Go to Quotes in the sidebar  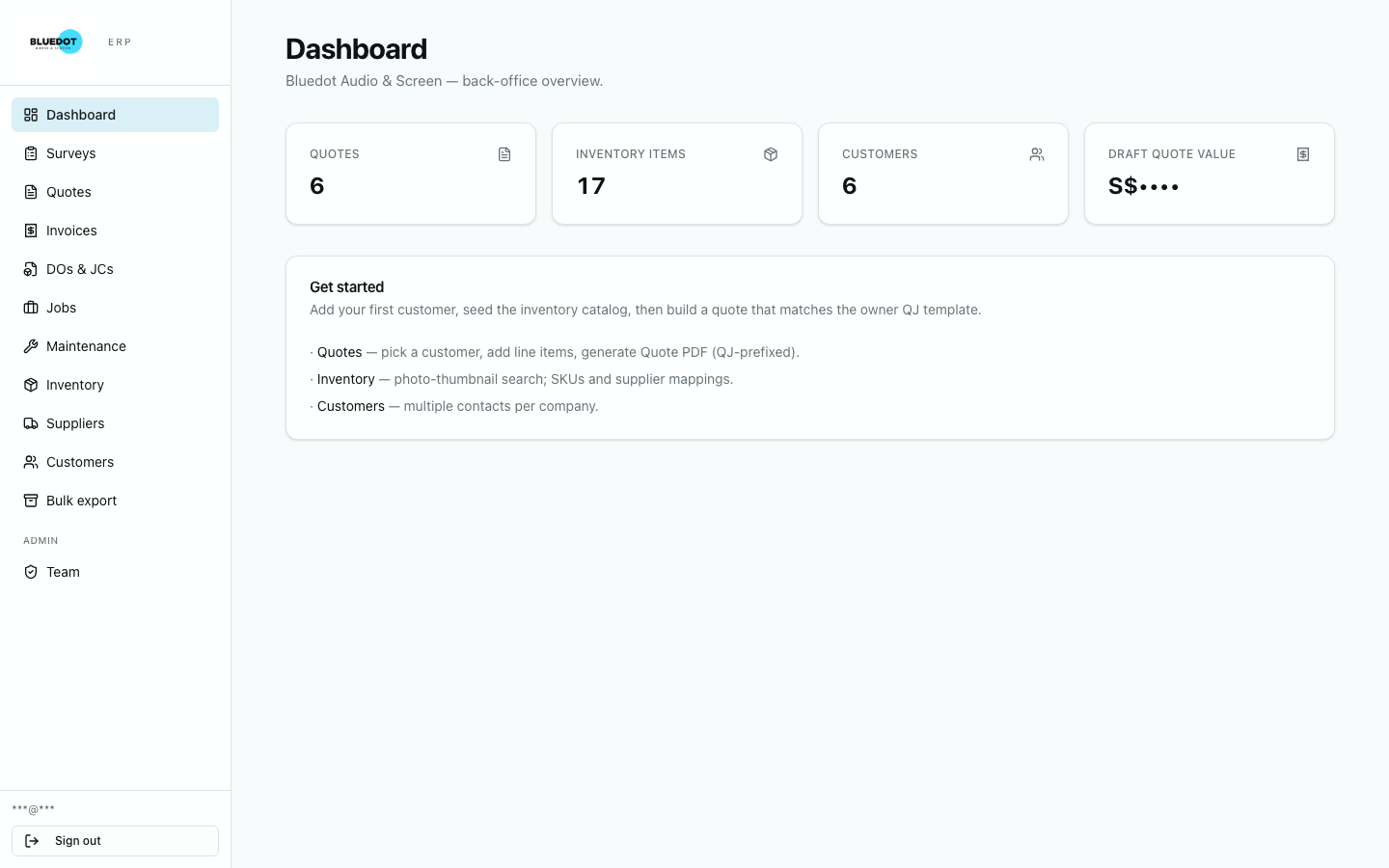point(115,192)
